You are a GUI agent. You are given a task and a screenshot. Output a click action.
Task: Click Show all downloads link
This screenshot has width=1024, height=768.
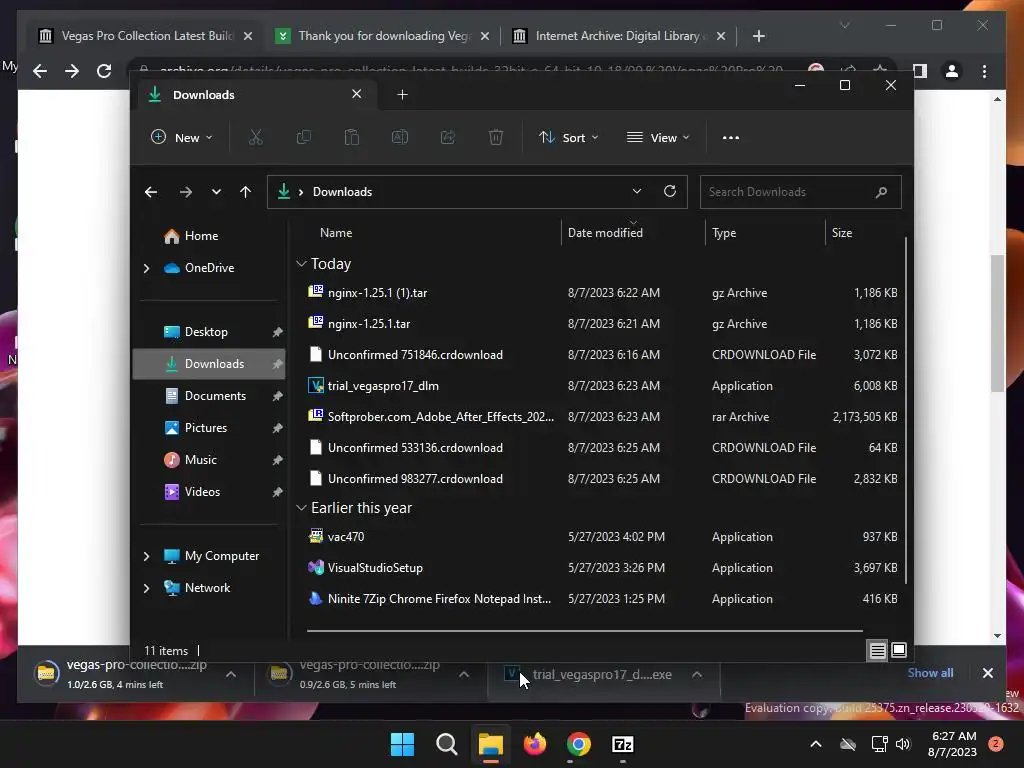pos(930,673)
